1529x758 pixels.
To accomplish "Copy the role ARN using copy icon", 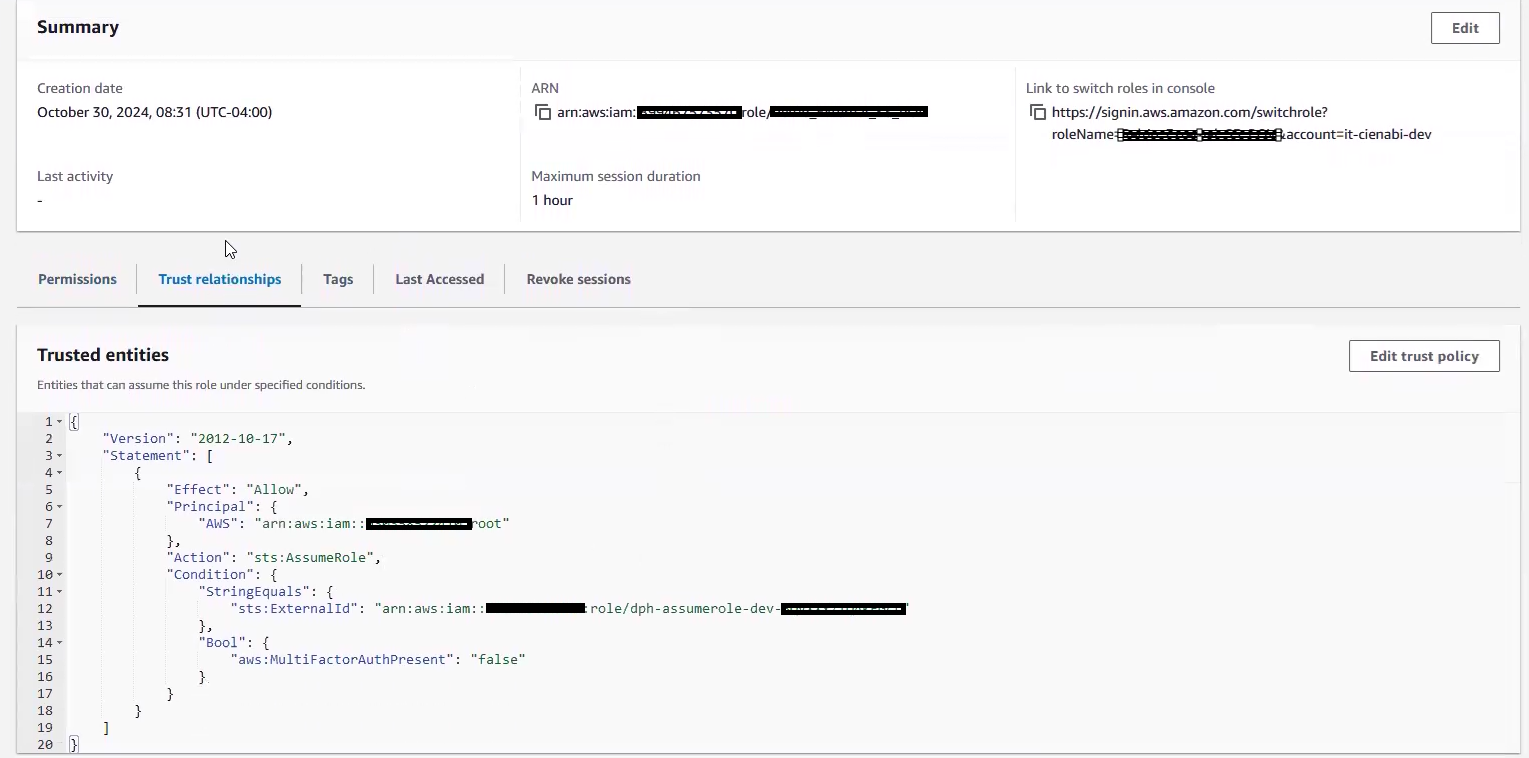I will pos(542,113).
